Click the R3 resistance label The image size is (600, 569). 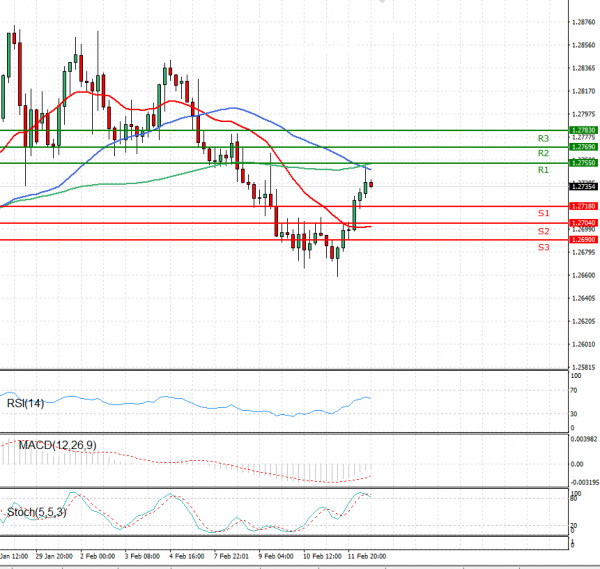(543, 138)
